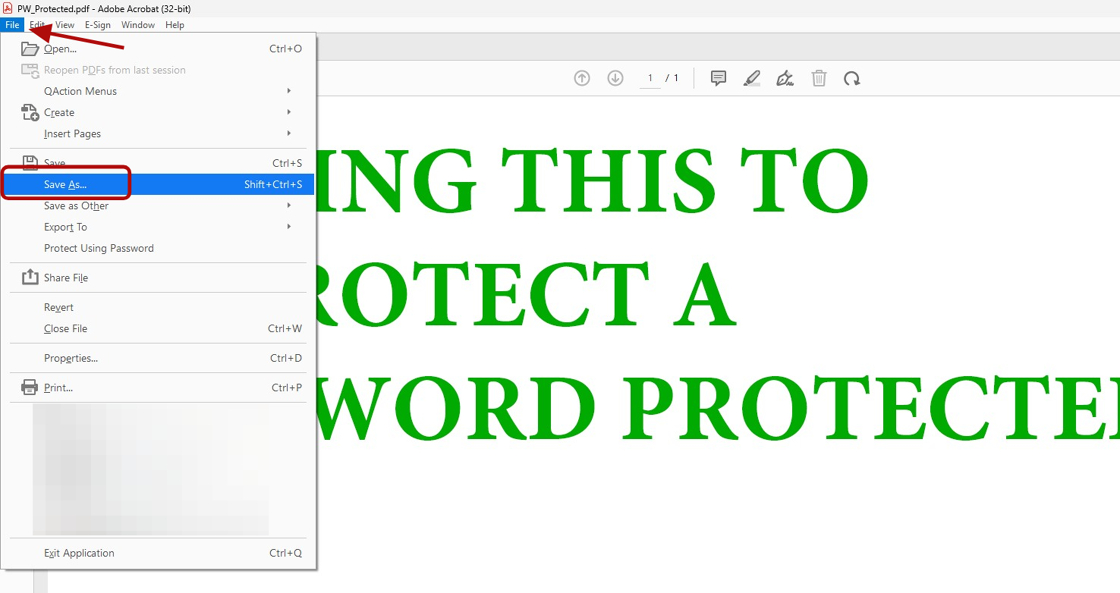Open the fill and sign pen tool
The height and width of the screenshot is (593, 1120).
tap(785, 79)
